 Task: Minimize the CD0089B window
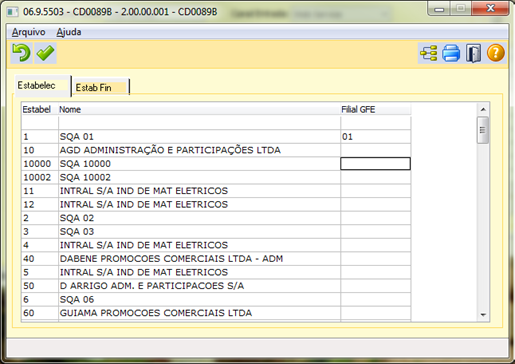(x=439, y=9)
